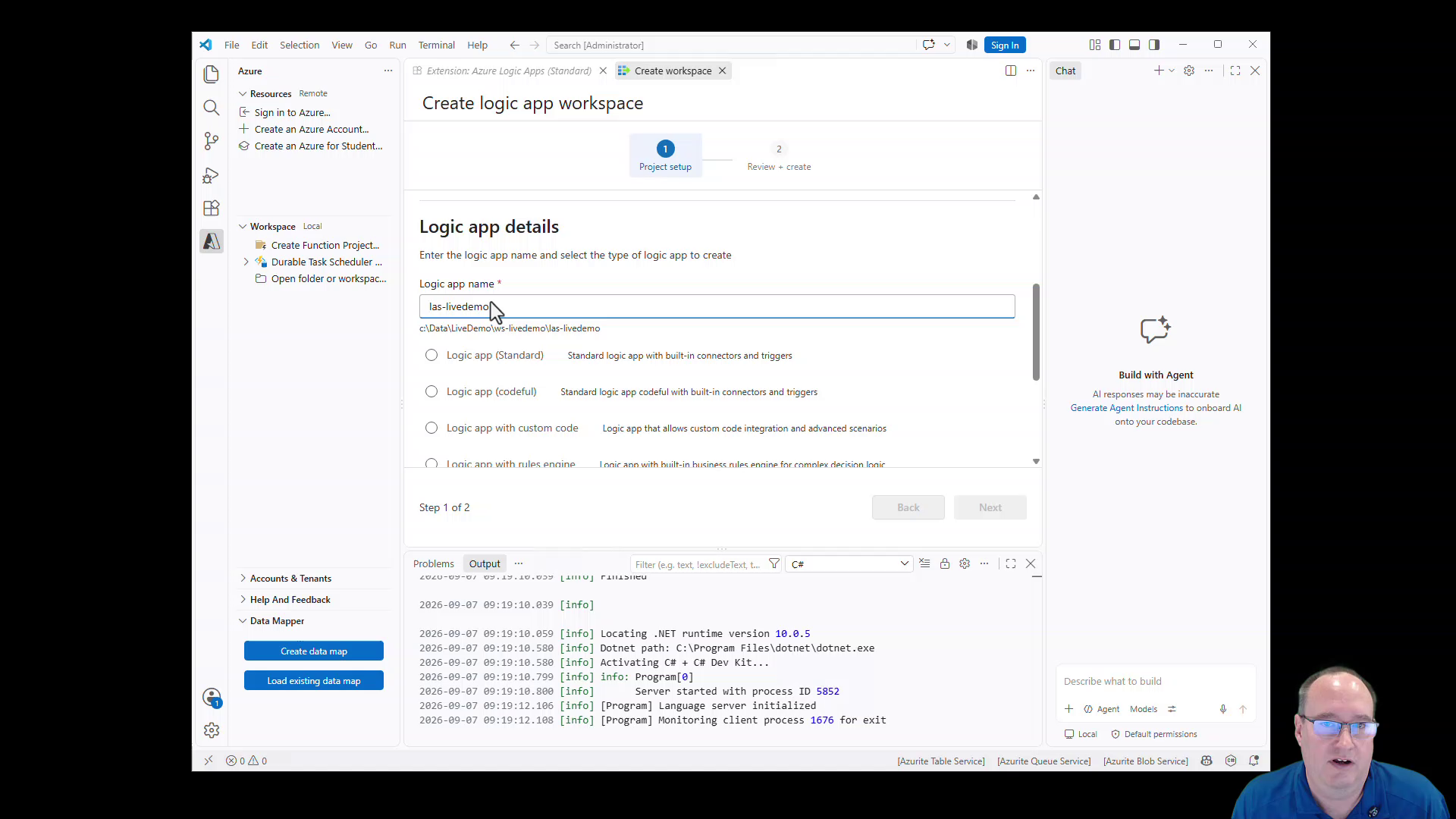Screen dimensions: 1456x819
Task: Open output panel settings gear
Action: pyautogui.click(x=965, y=563)
